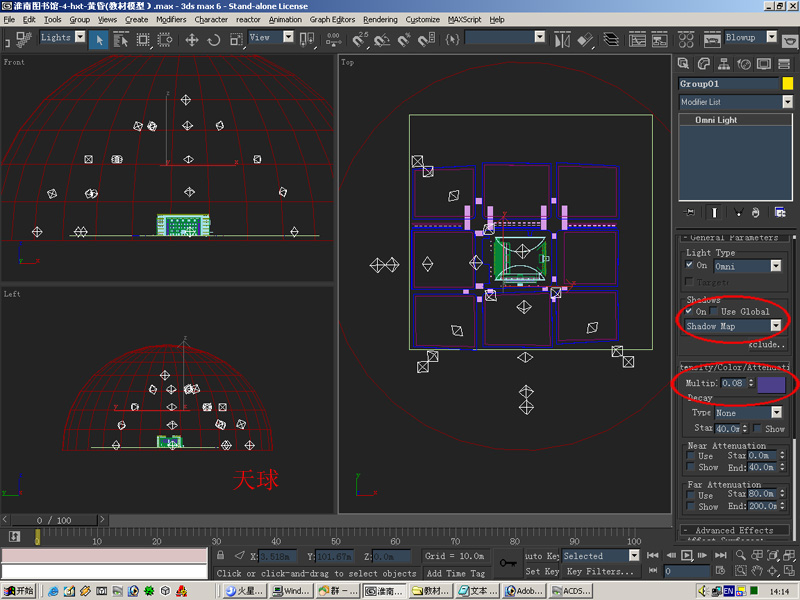Open the Mirror Selected Objects tool
Image resolution: width=800 pixels, height=600 pixels.
562,39
